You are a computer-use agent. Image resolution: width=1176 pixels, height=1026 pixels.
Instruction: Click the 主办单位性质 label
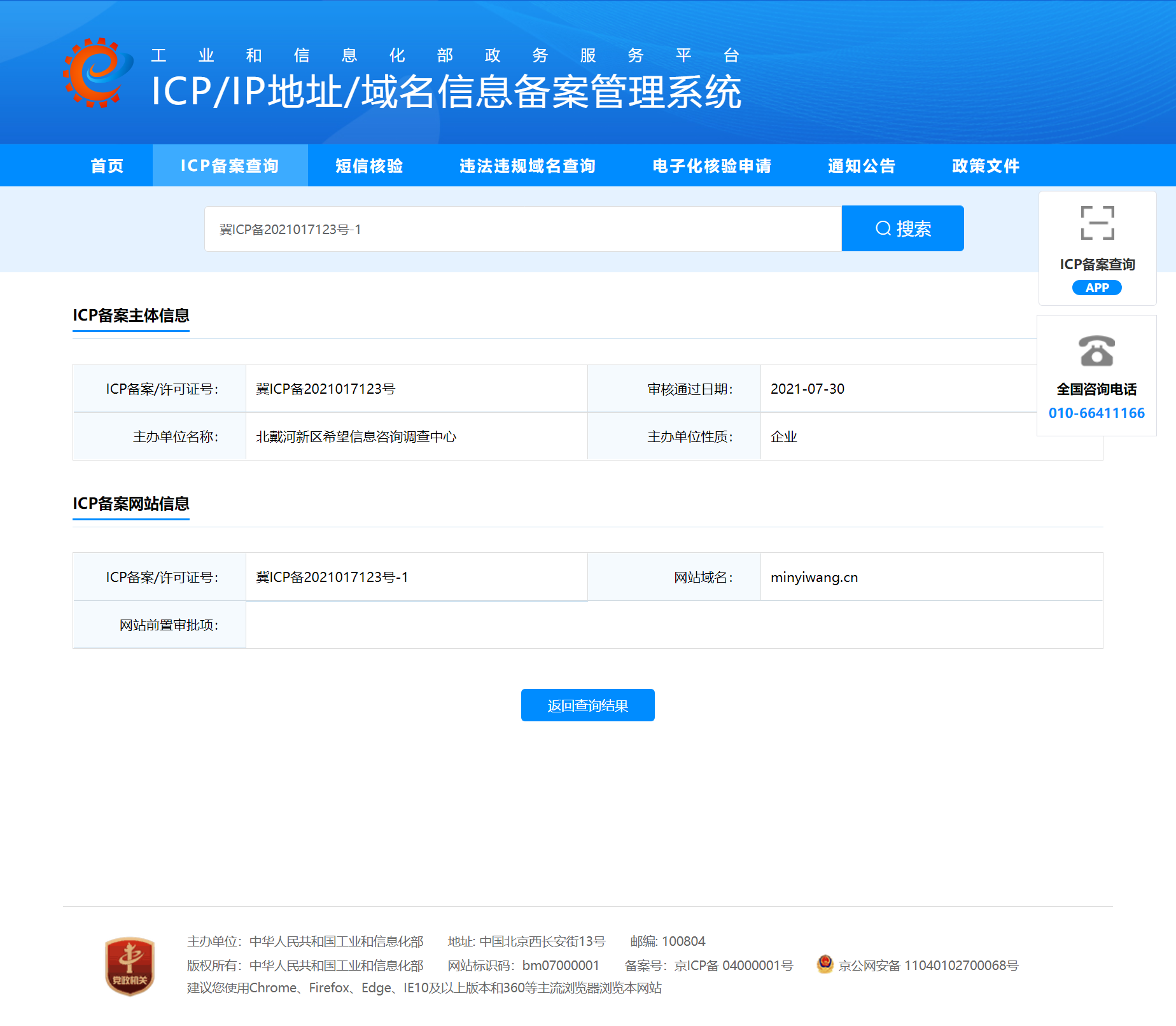click(690, 436)
